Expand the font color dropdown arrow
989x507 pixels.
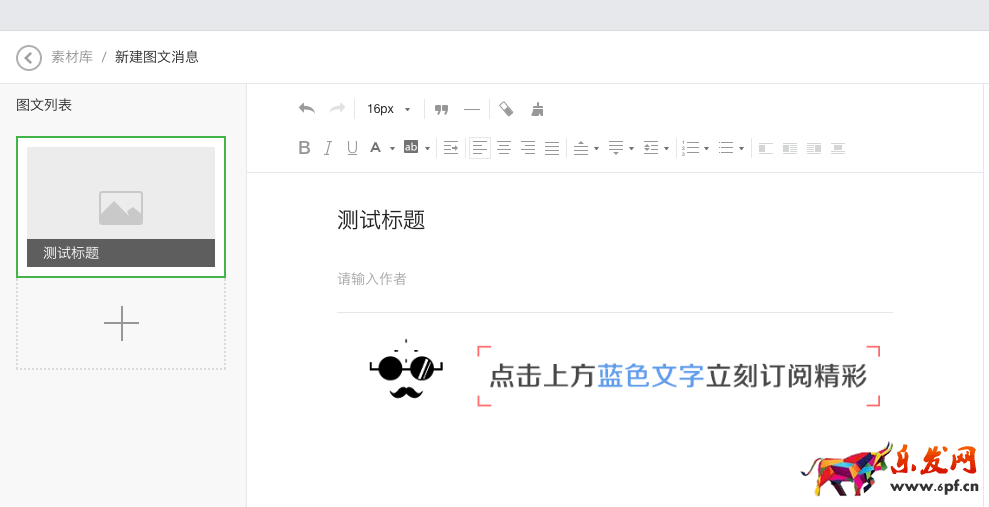coord(392,149)
